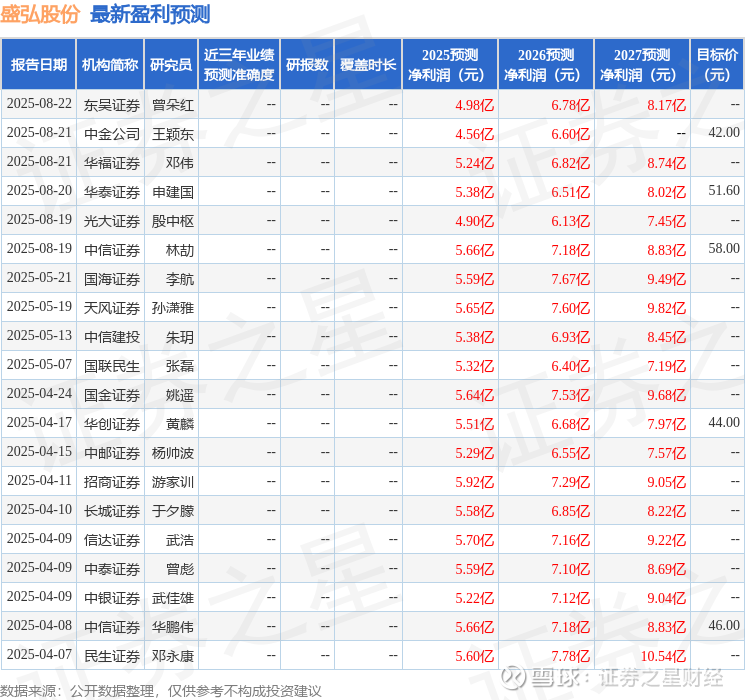Select the 华创证券 institution cell
This screenshot has height=700, width=745.
[112, 424]
